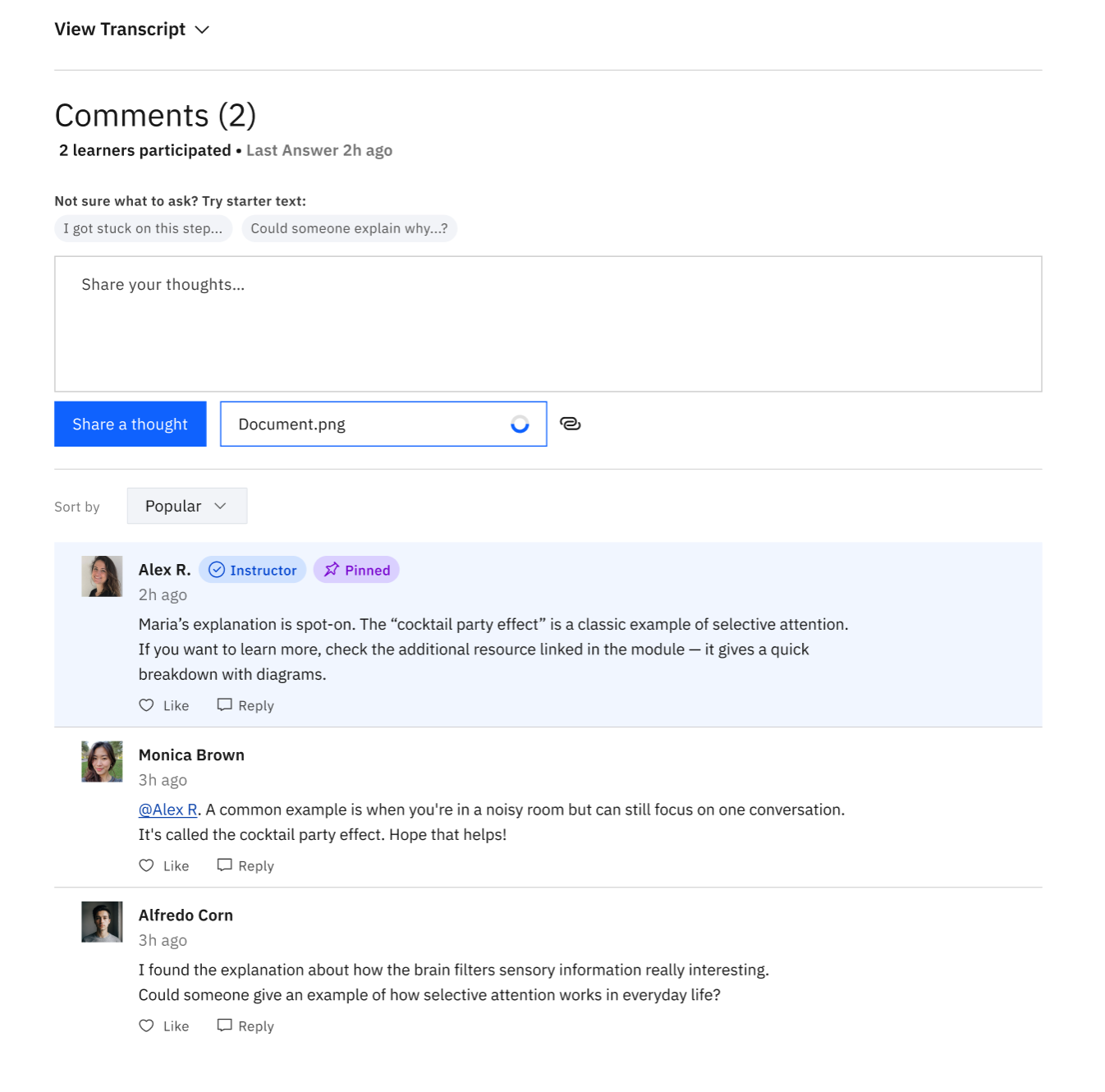Click the Document.png upload spinner
The image size is (1105, 1092).
pyautogui.click(x=520, y=424)
